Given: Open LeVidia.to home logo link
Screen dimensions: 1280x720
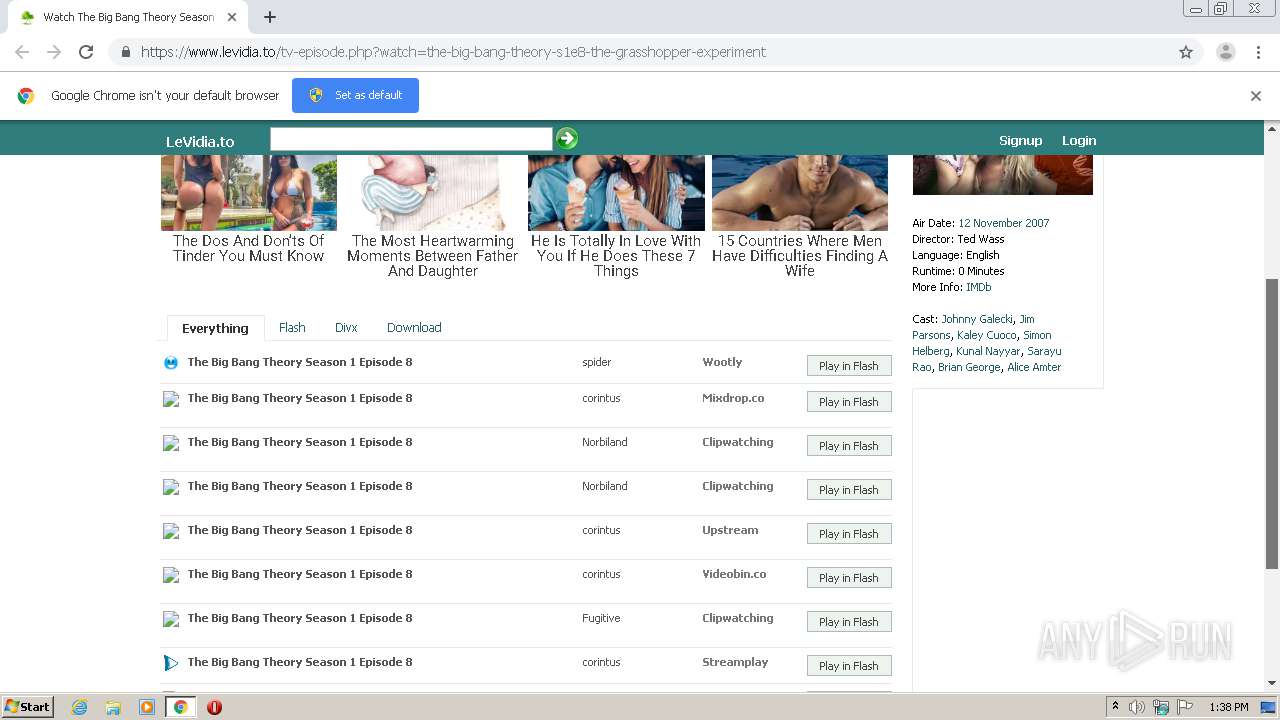Looking at the screenshot, I should click(x=200, y=141).
